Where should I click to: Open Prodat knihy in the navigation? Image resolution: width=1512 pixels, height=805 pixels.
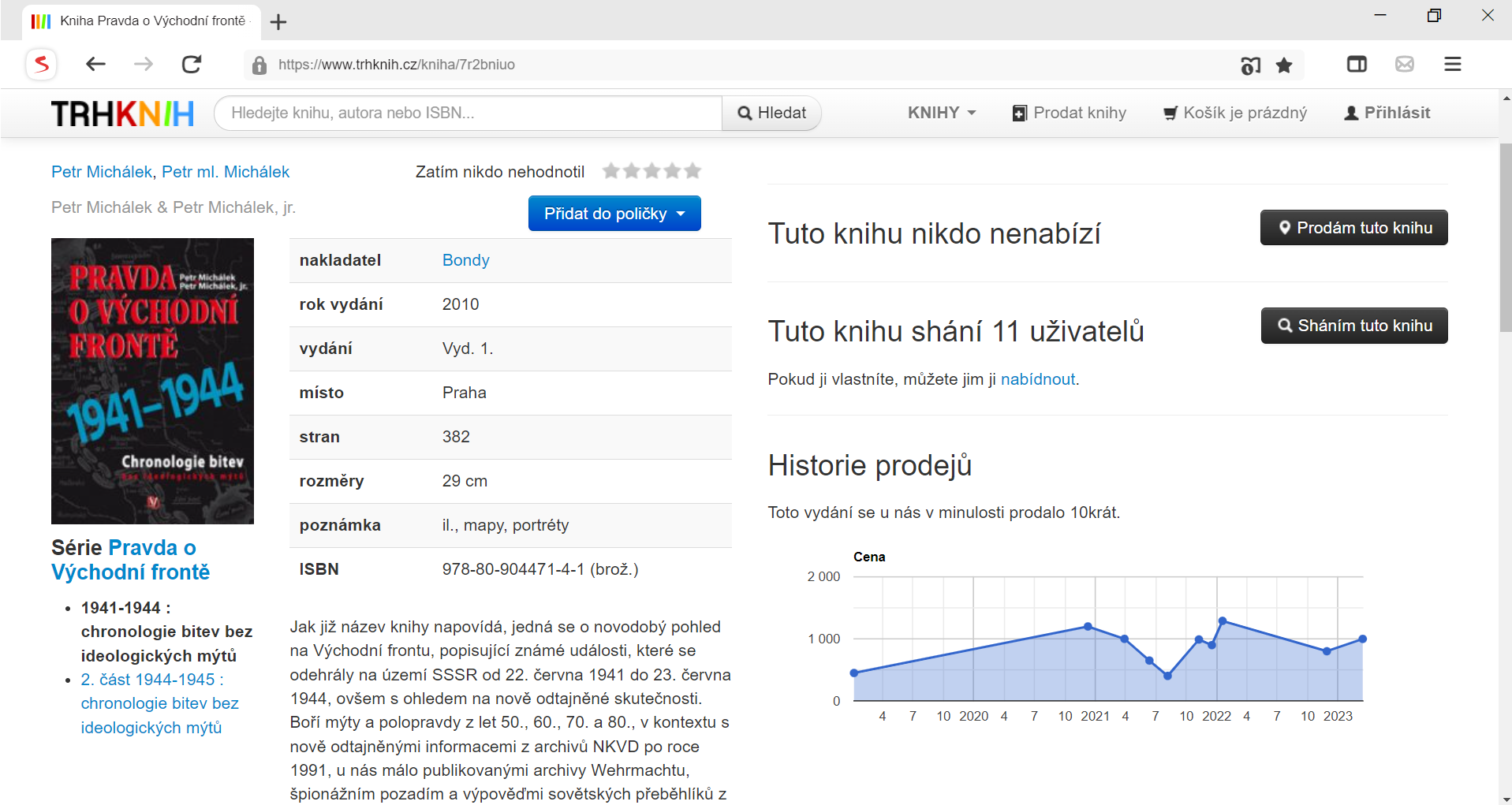coord(1070,113)
